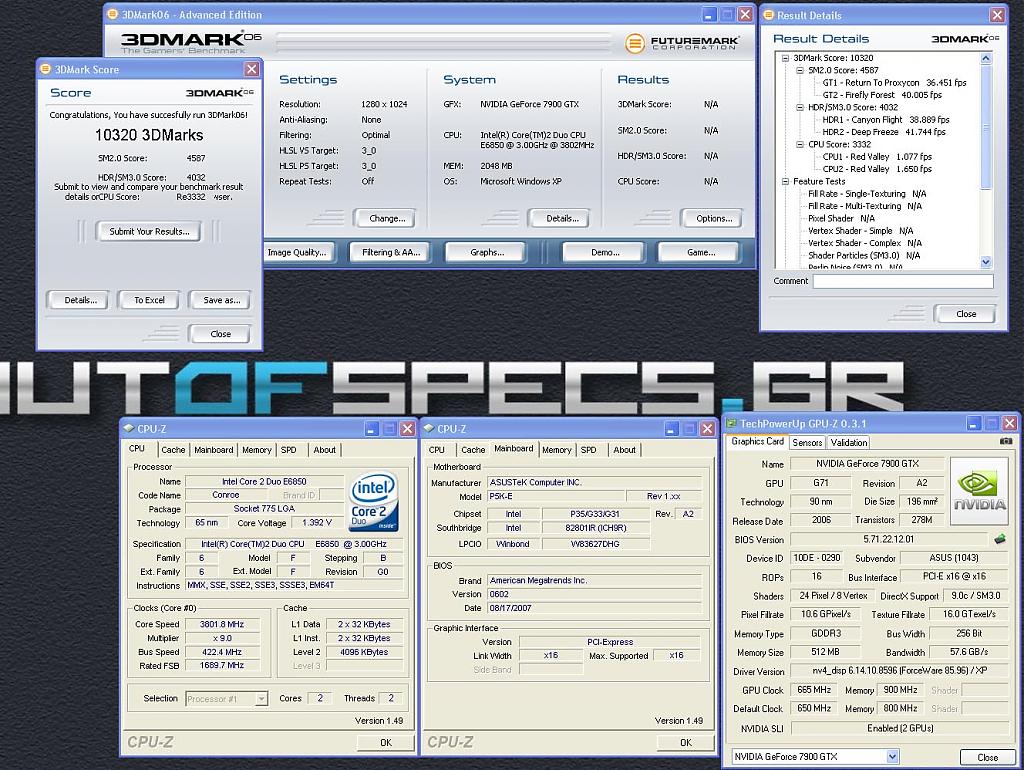Click the Image Quality button

click(x=298, y=252)
